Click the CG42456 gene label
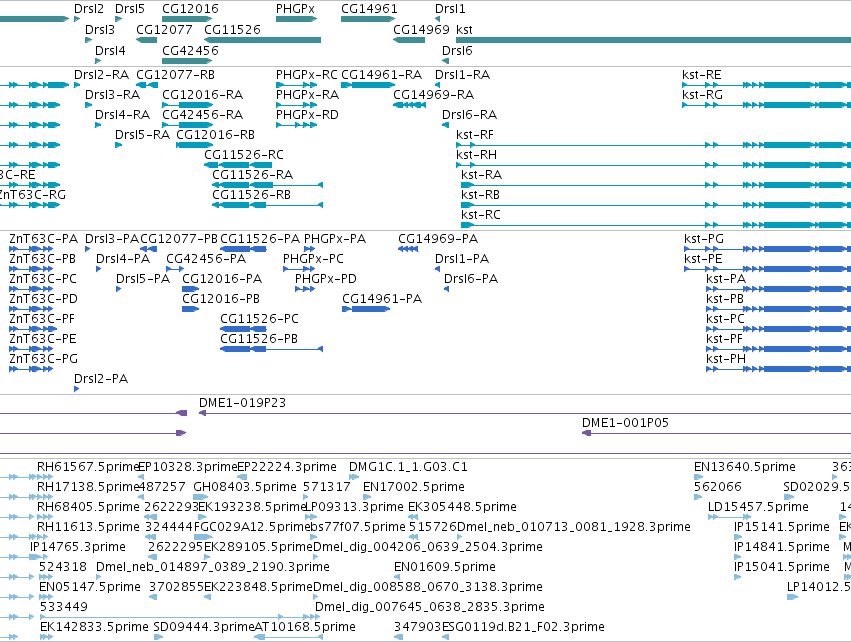 click(x=190, y=50)
